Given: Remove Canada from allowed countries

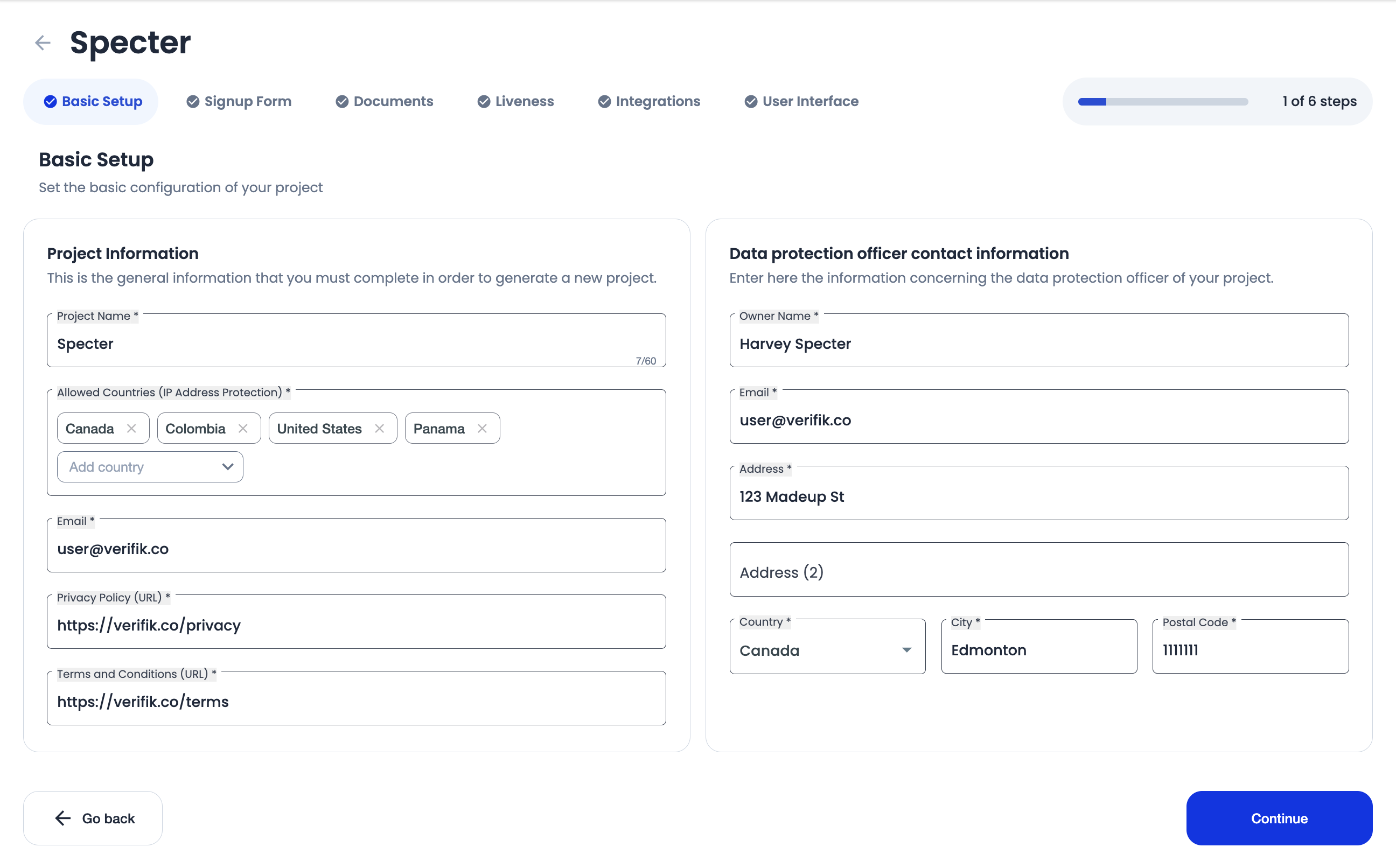Looking at the screenshot, I should [x=131, y=428].
